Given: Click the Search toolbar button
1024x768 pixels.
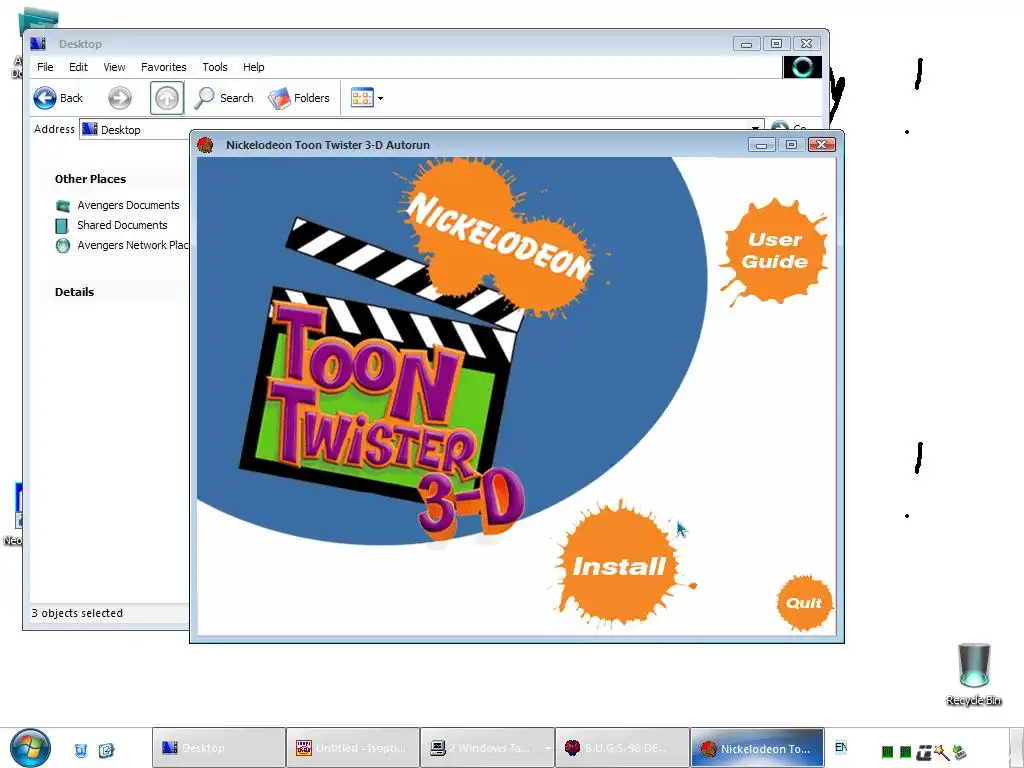Looking at the screenshot, I should 224,98.
